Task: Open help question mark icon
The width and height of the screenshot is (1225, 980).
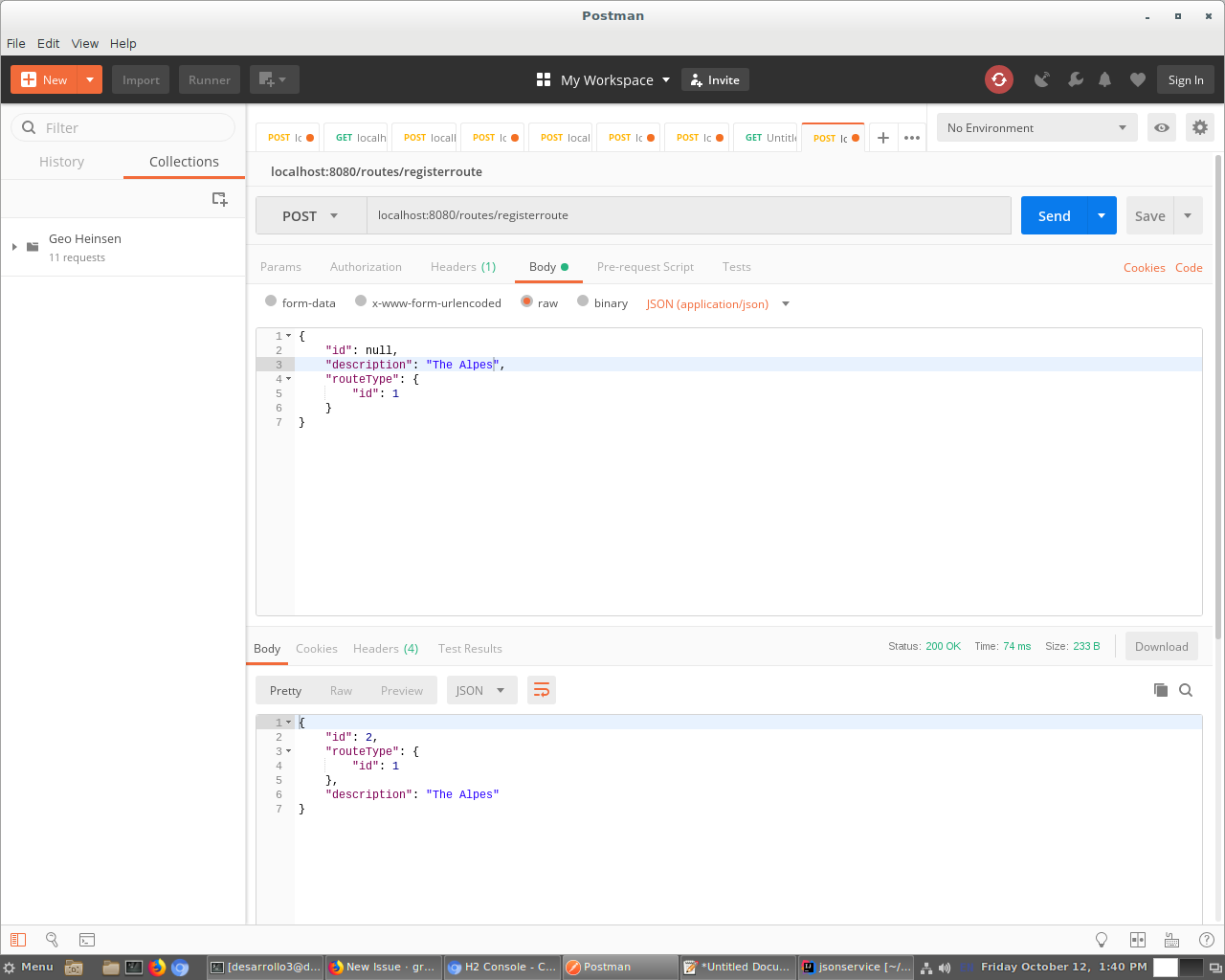Action: (1207, 940)
